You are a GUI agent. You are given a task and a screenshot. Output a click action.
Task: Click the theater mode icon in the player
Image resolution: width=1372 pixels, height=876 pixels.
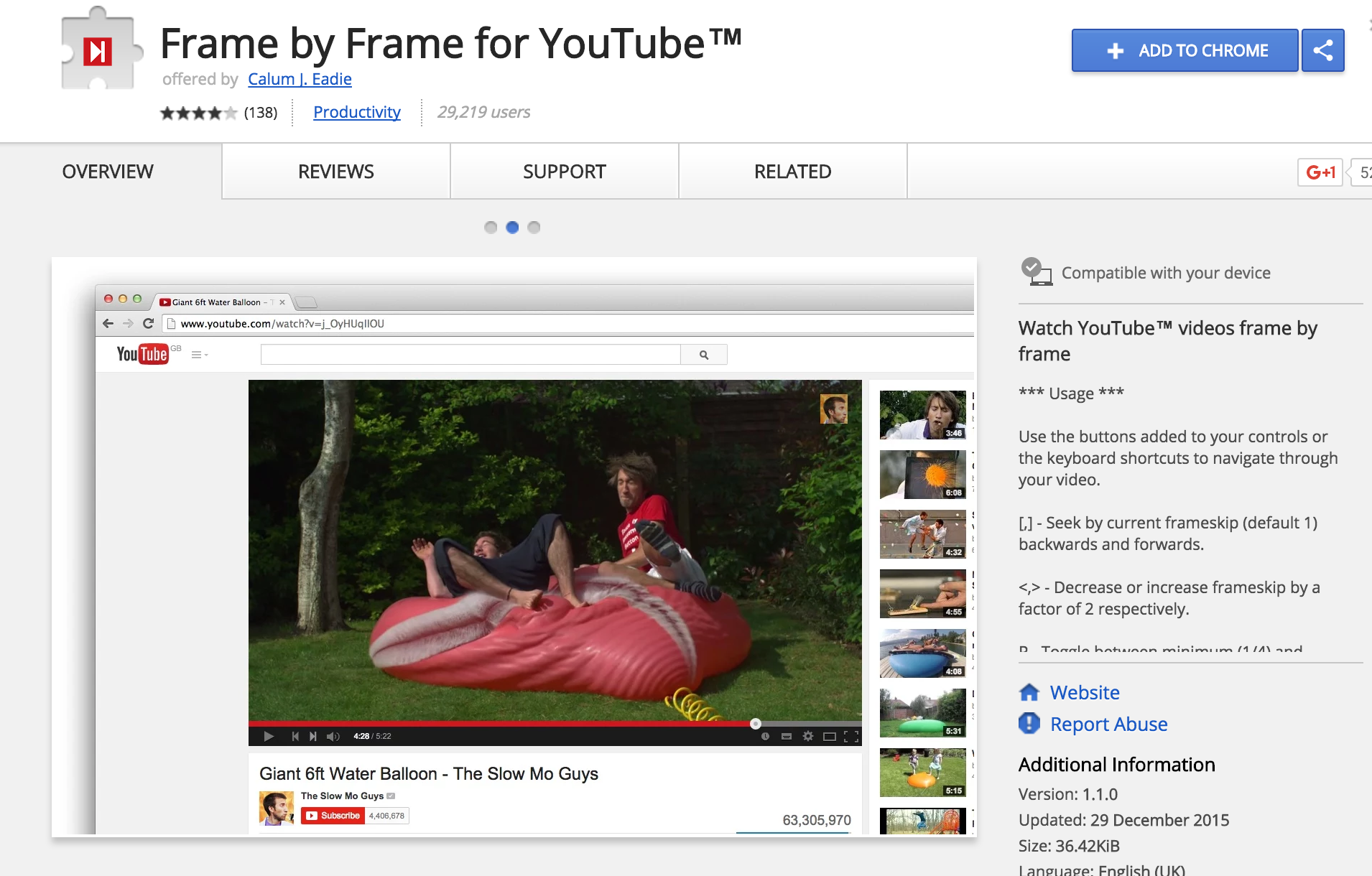[830, 736]
